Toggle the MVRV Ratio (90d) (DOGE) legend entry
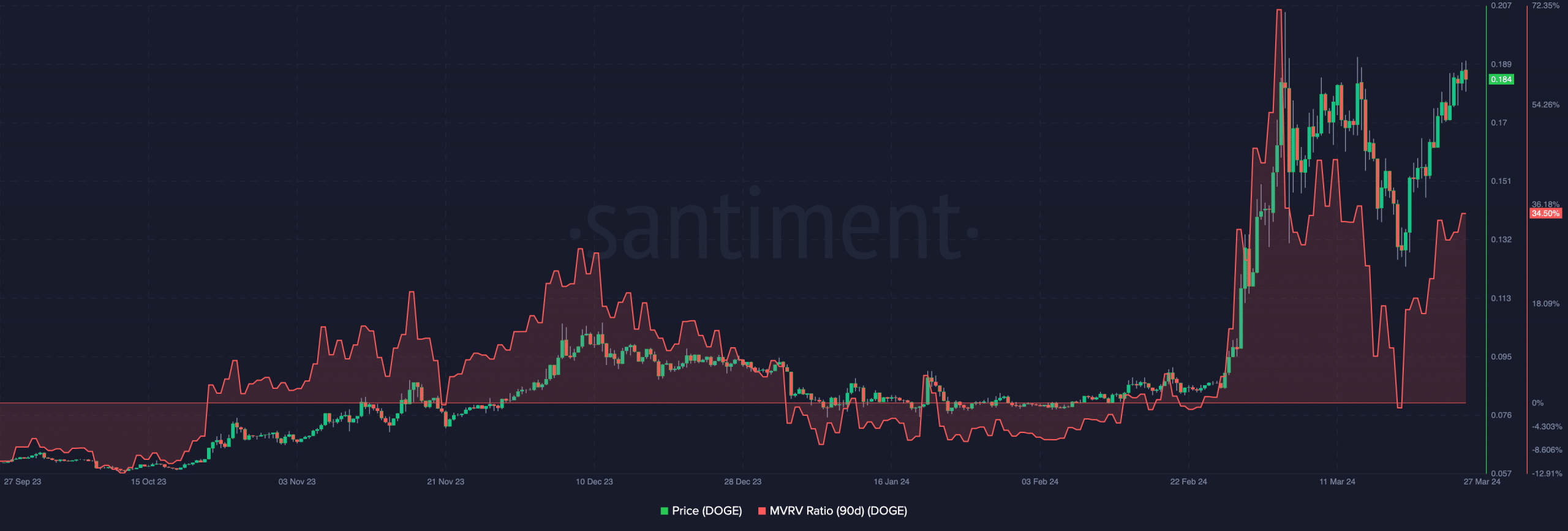1568x531 pixels. (x=832, y=511)
